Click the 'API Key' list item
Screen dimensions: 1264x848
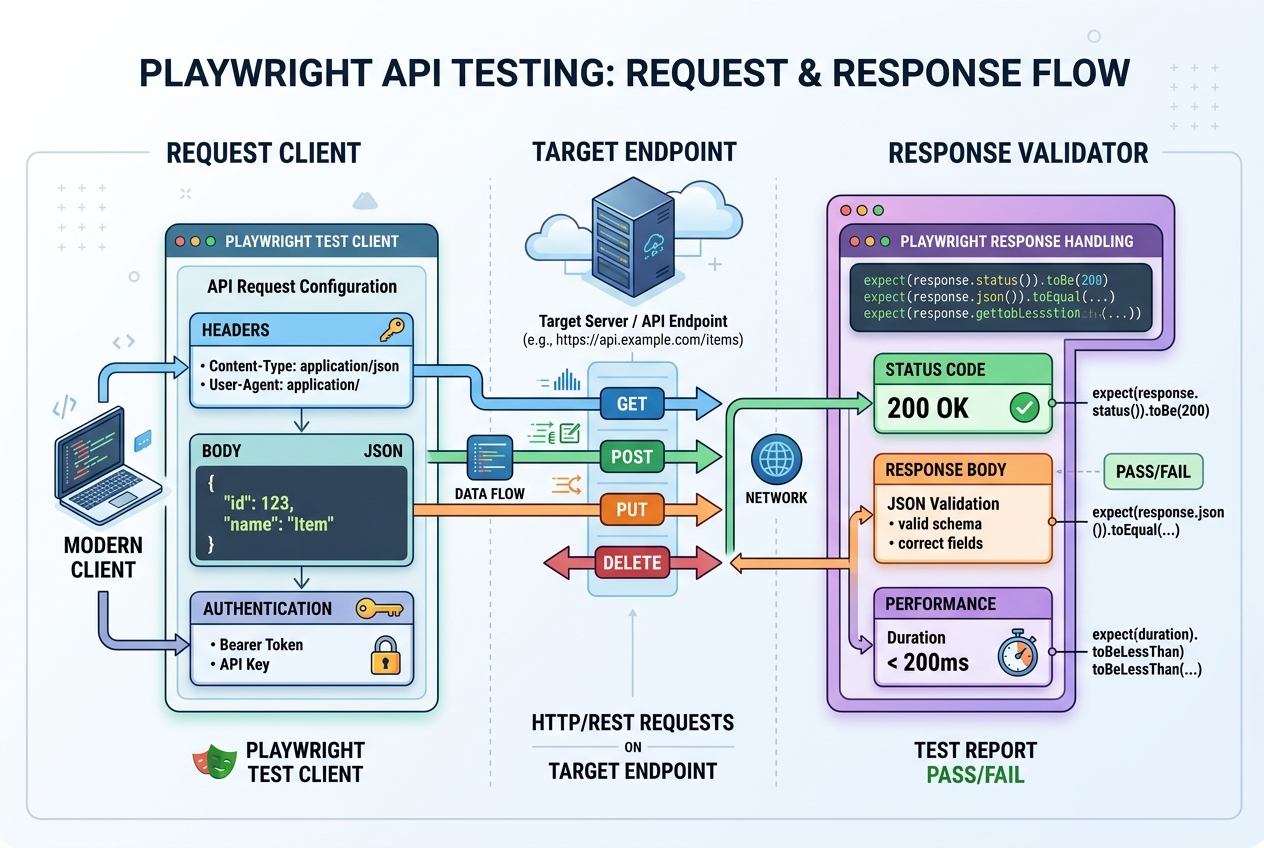pos(244,664)
